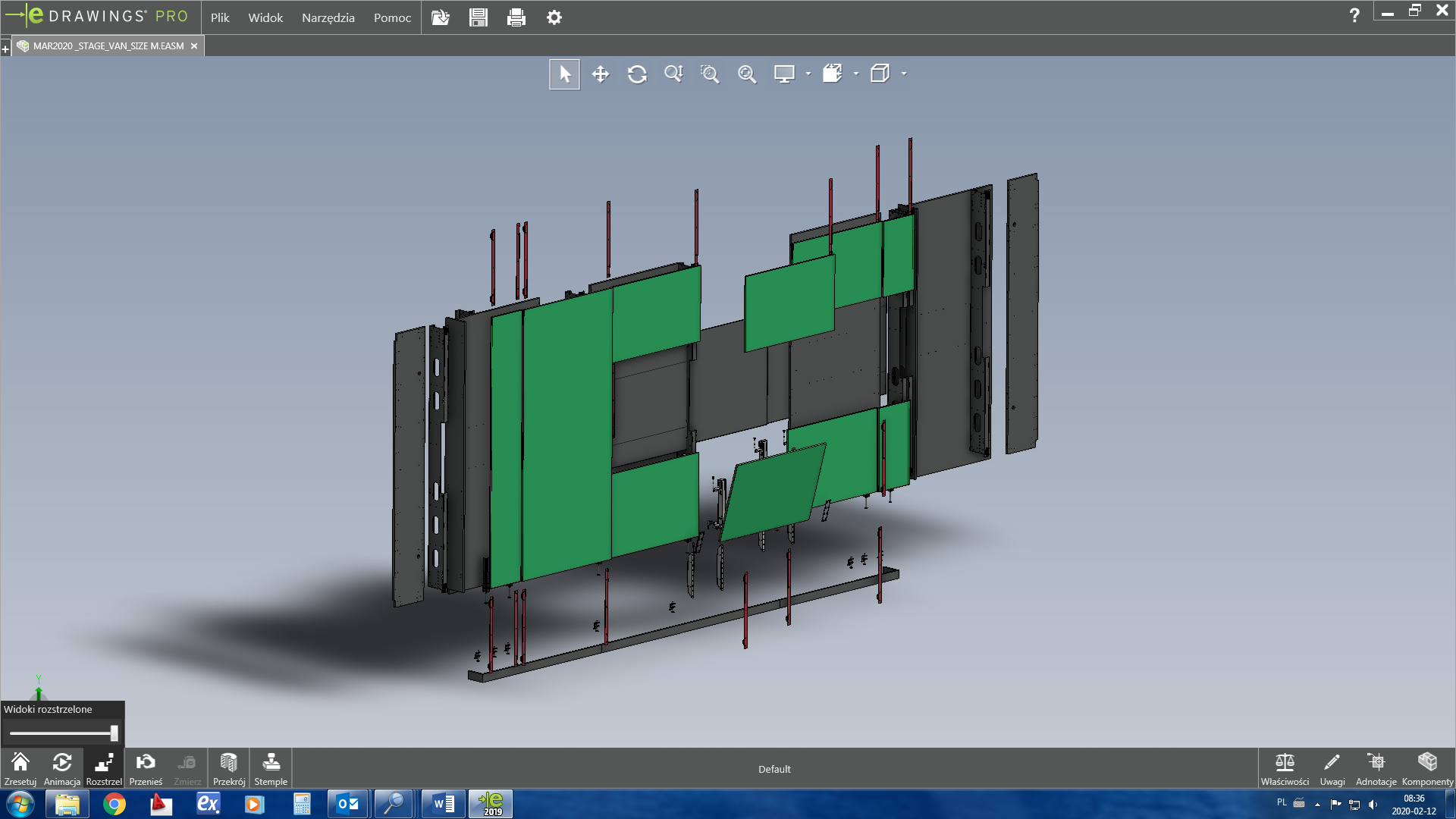Toggle the Rozstrzel exploded view
This screenshot has height=819, width=1456.
(104, 767)
